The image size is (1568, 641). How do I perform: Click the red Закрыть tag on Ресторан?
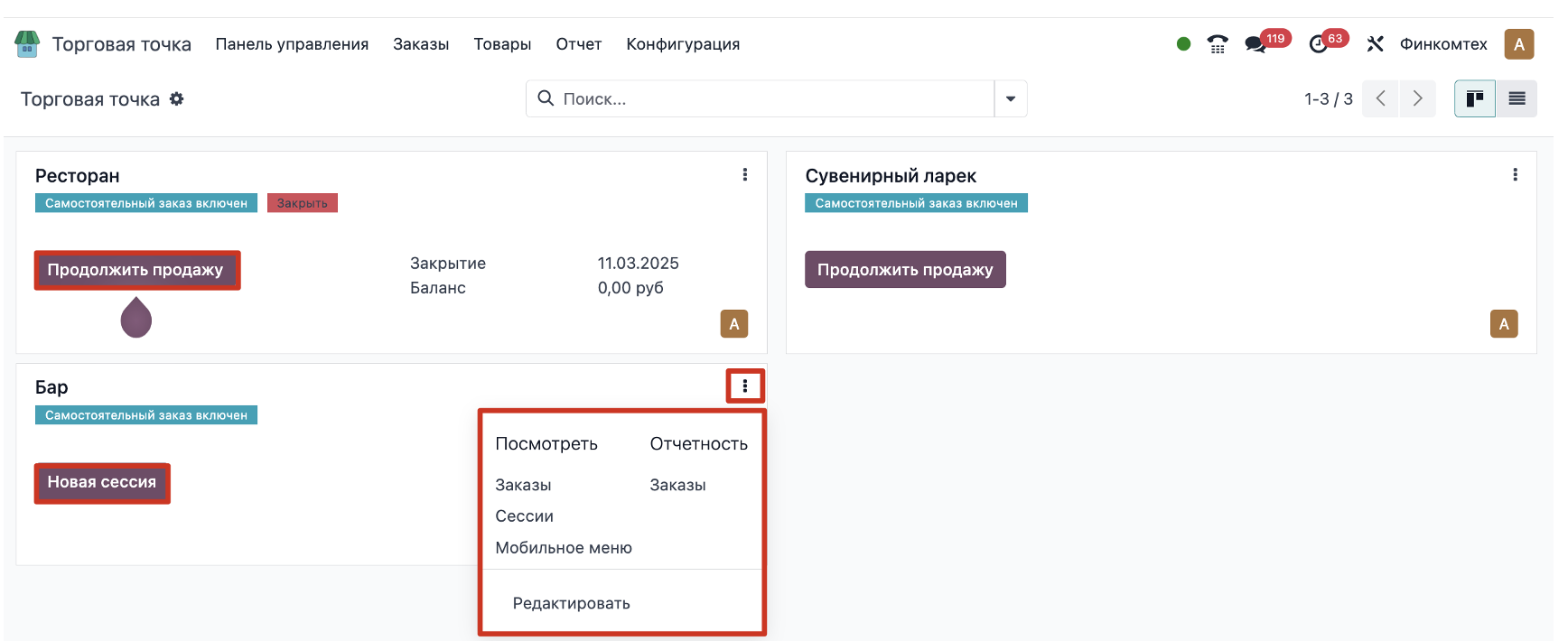click(302, 203)
